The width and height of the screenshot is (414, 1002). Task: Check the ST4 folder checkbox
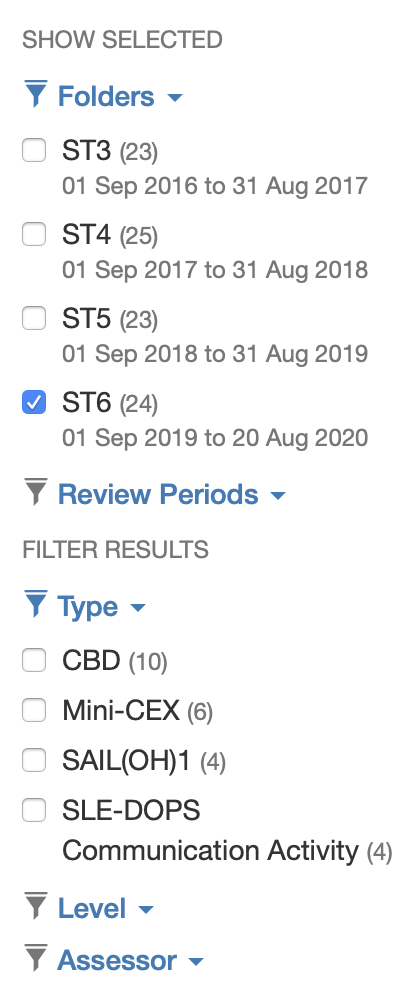click(x=34, y=235)
